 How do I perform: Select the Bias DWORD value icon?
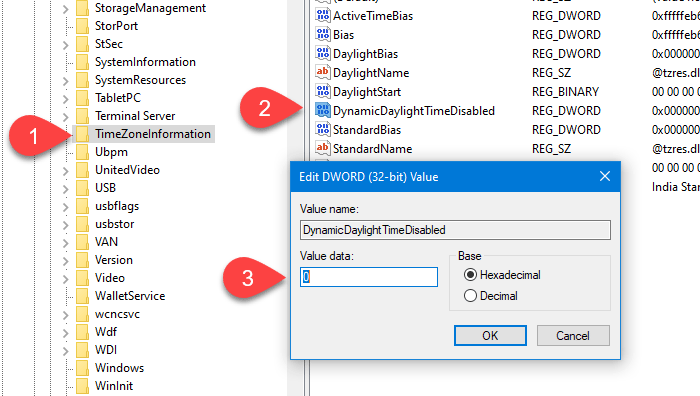[322, 34]
